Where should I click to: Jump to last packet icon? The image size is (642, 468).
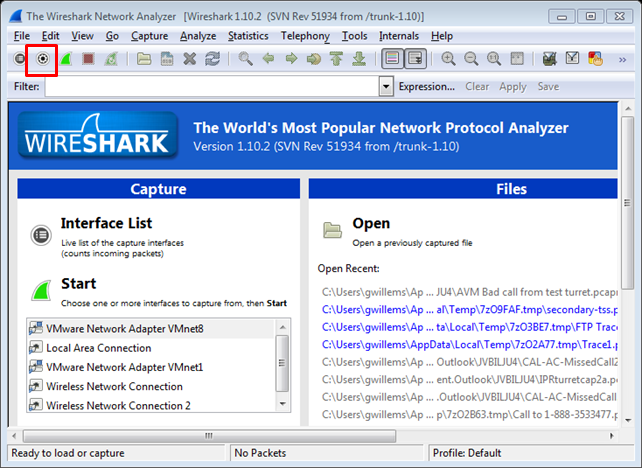(359, 59)
